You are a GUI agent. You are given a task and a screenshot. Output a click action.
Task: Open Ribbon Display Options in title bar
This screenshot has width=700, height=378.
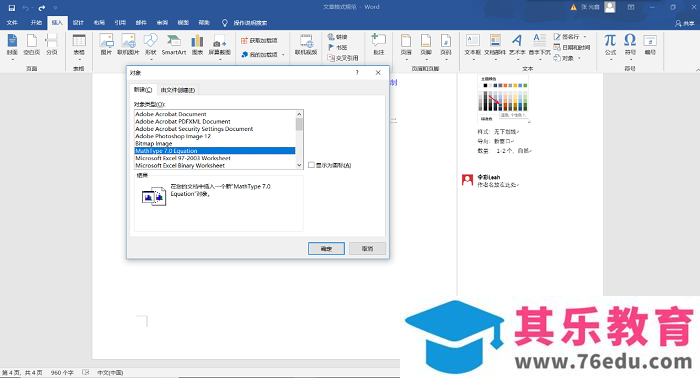(631, 7)
